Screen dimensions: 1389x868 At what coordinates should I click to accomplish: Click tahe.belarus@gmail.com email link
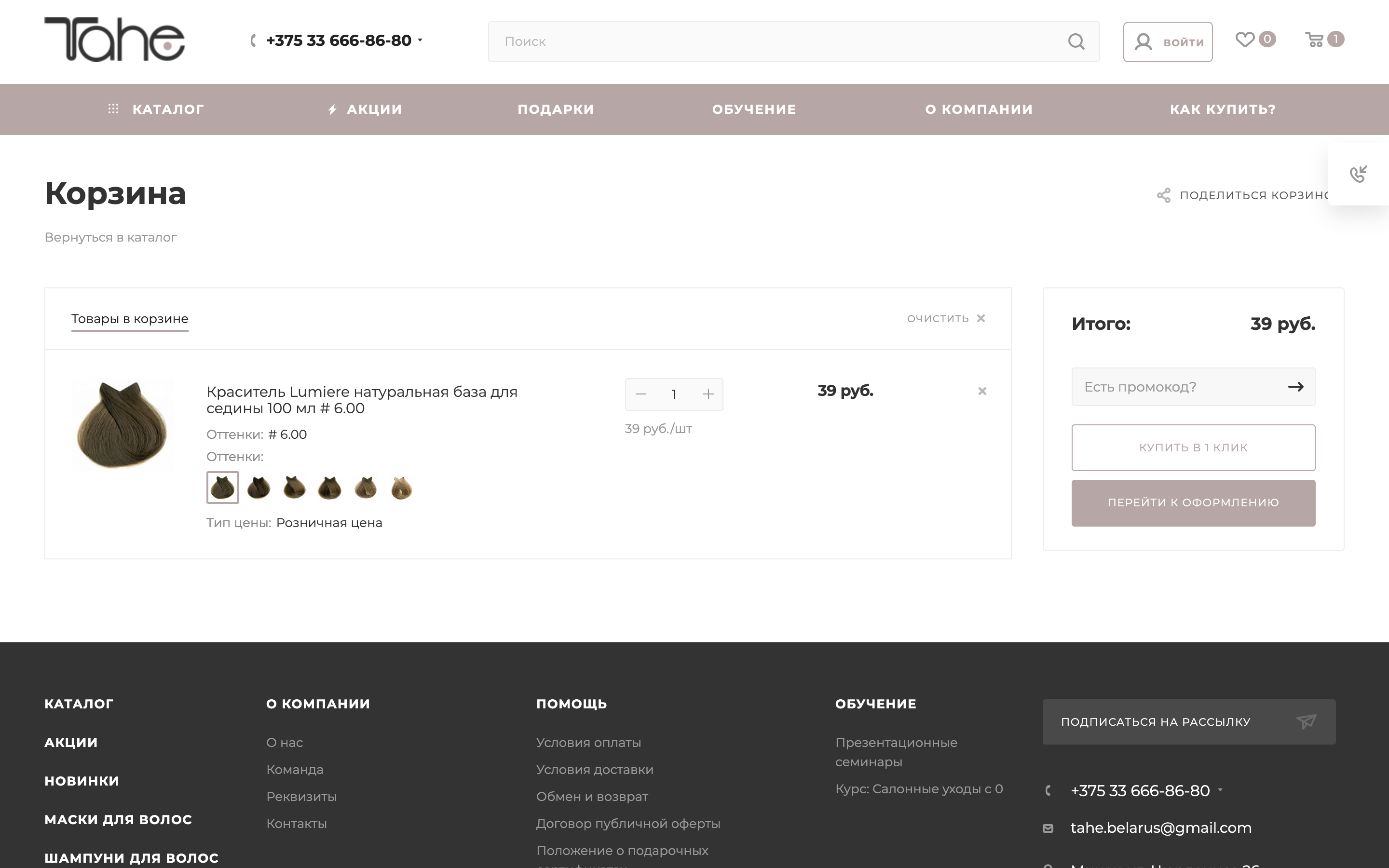pos(1160,828)
